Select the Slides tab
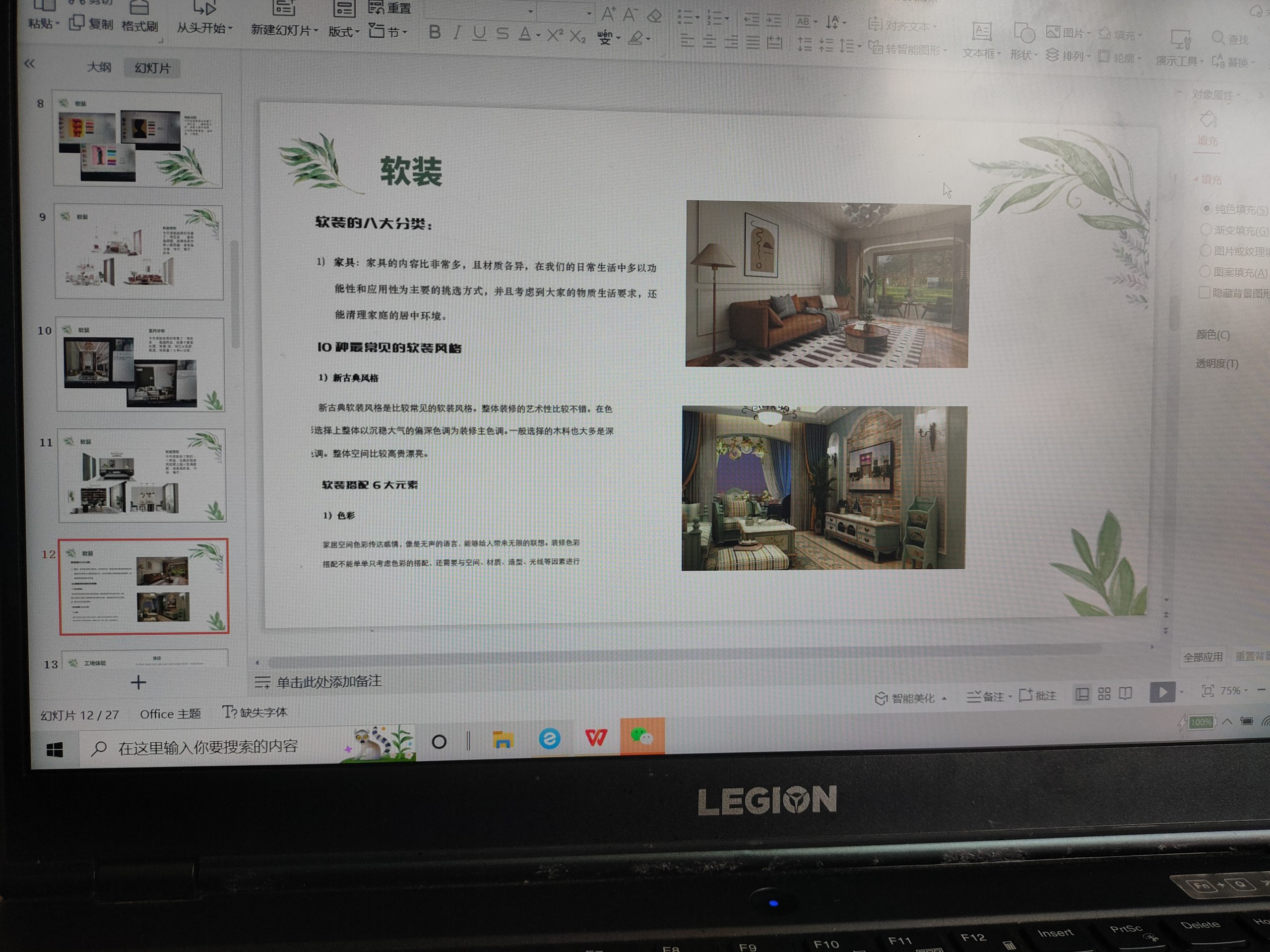The image size is (1270, 952). (152, 68)
